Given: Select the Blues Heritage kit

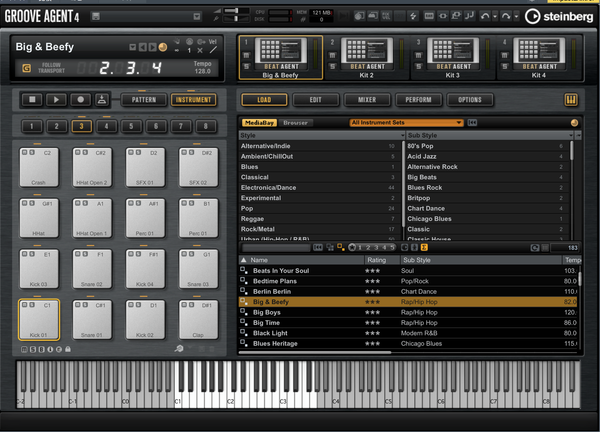Looking at the screenshot, I should pos(408,344).
